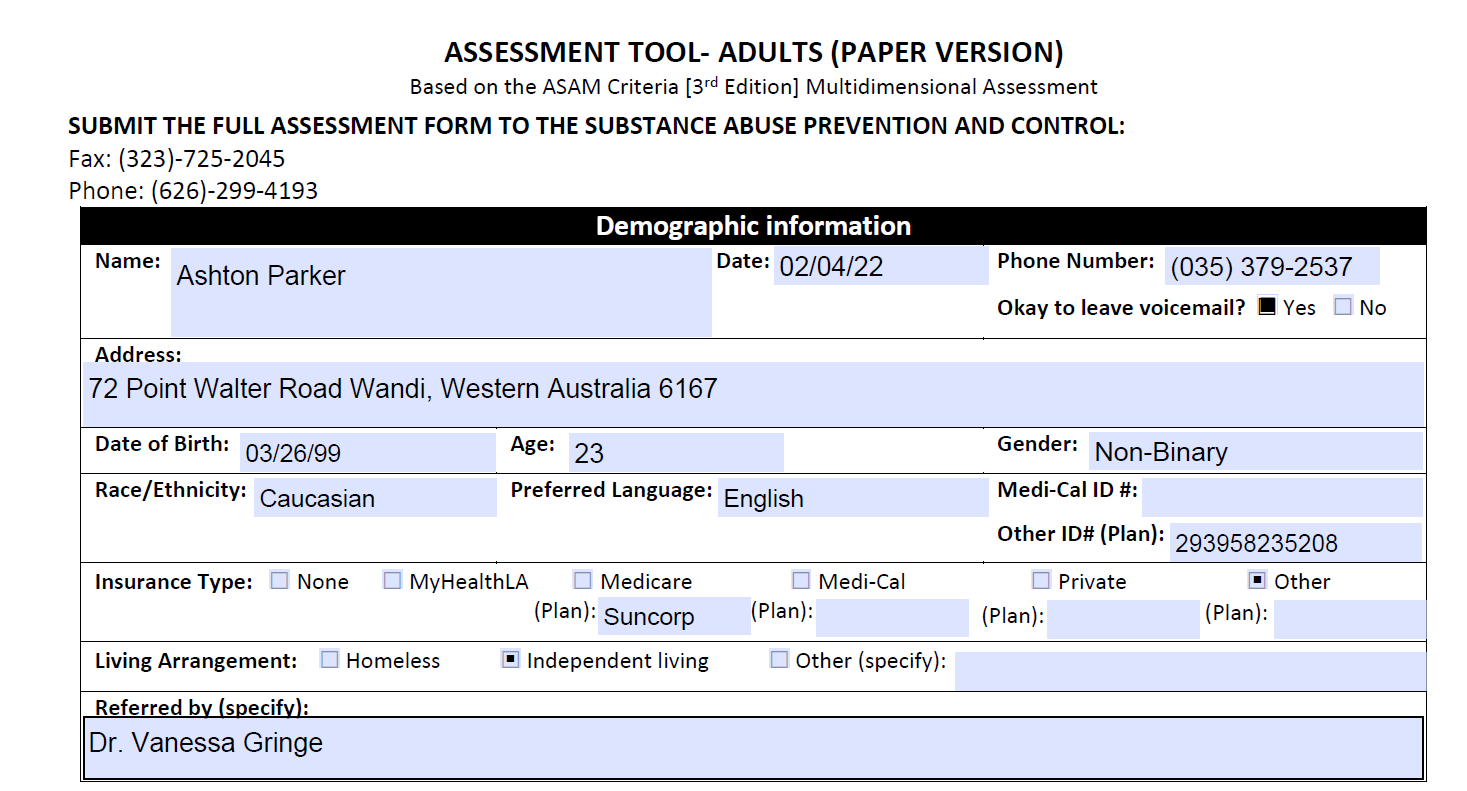Focus the Address field with Point Walter Road
The image size is (1467, 791).
point(755,392)
